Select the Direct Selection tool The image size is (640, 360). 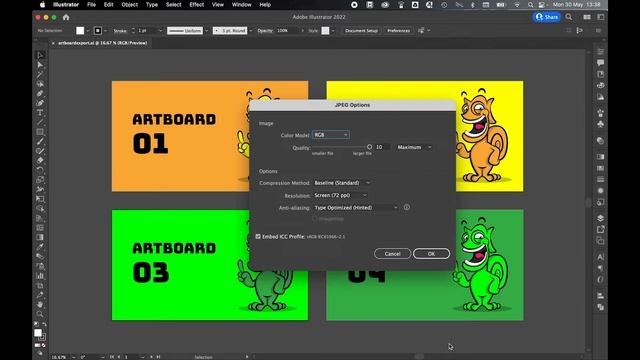click(x=40, y=65)
